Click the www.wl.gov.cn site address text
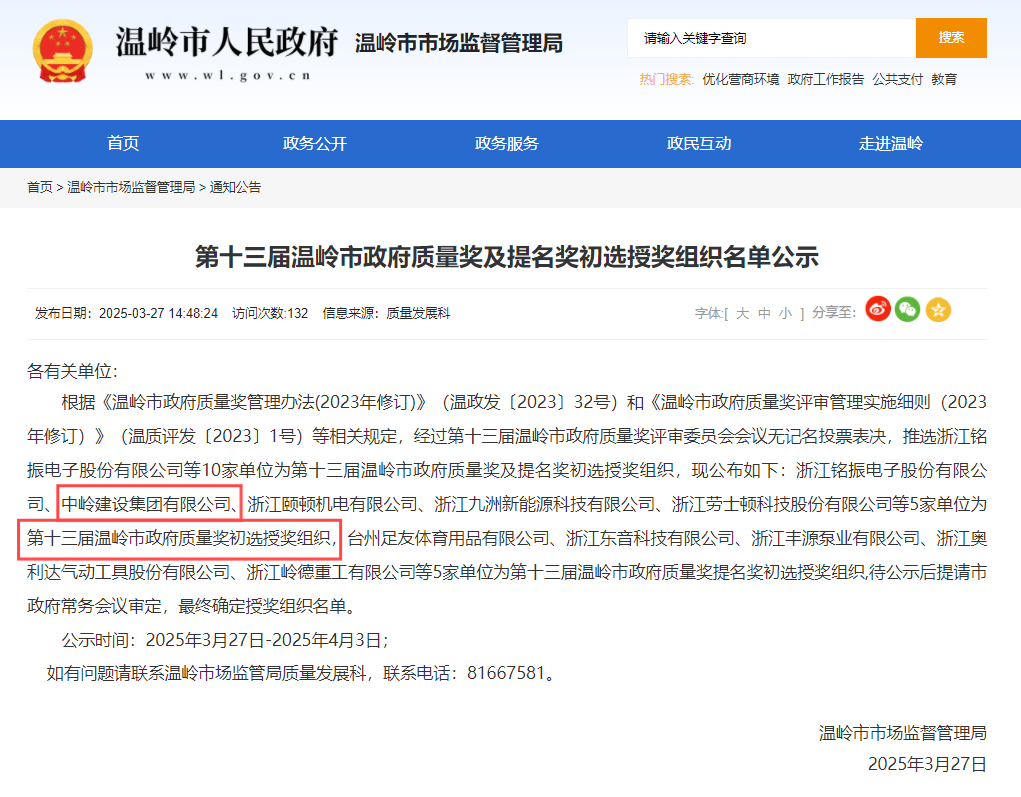Screen dimensions: 1021x797 [228, 76]
